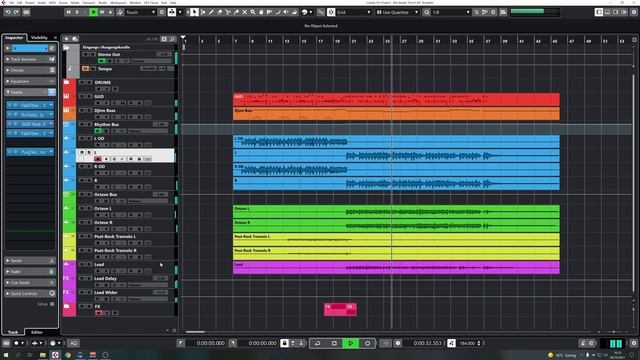Open the 1/8 quantize preset dropdown
Viewport: 640px width, 360px height.
coord(451,12)
